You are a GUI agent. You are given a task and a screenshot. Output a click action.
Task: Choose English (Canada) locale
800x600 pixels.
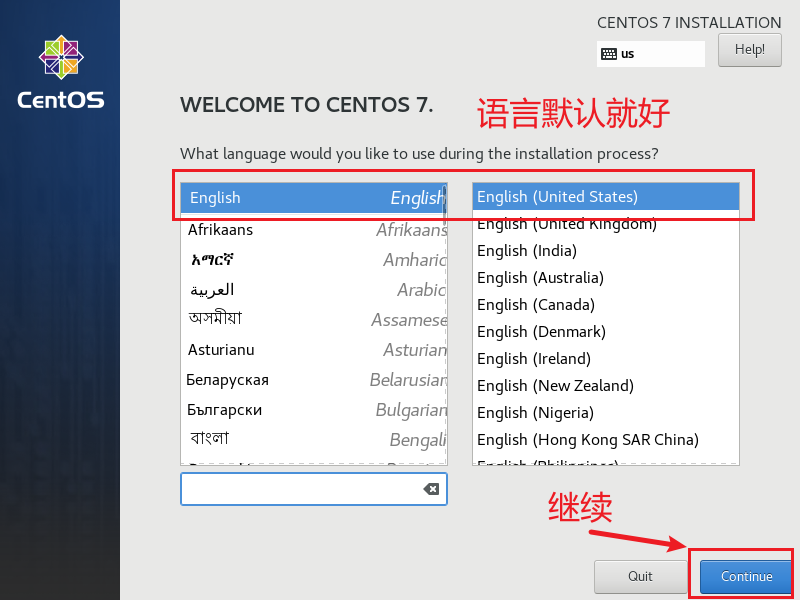pyautogui.click(x=606, y=305)
